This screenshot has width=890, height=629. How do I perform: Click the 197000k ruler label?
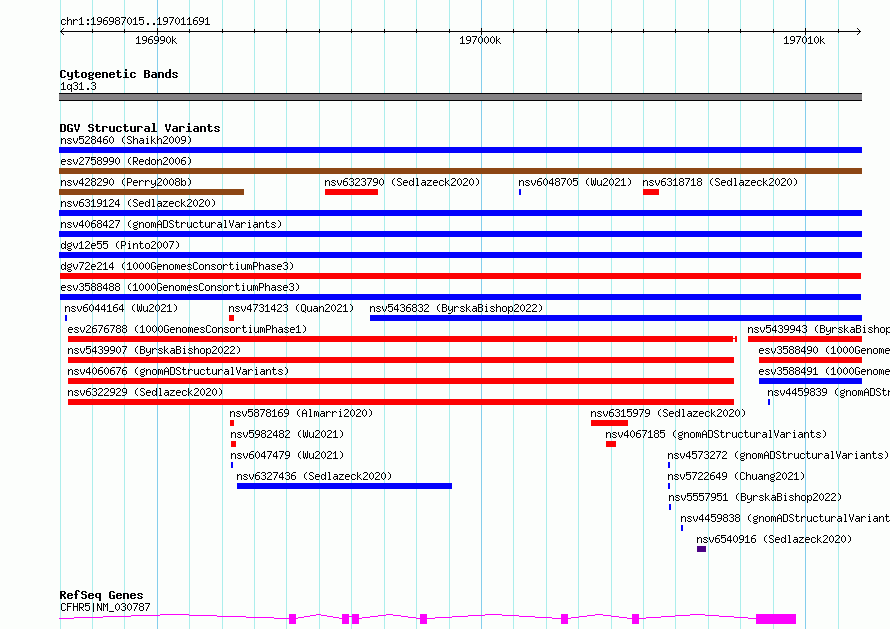(480, 40)
